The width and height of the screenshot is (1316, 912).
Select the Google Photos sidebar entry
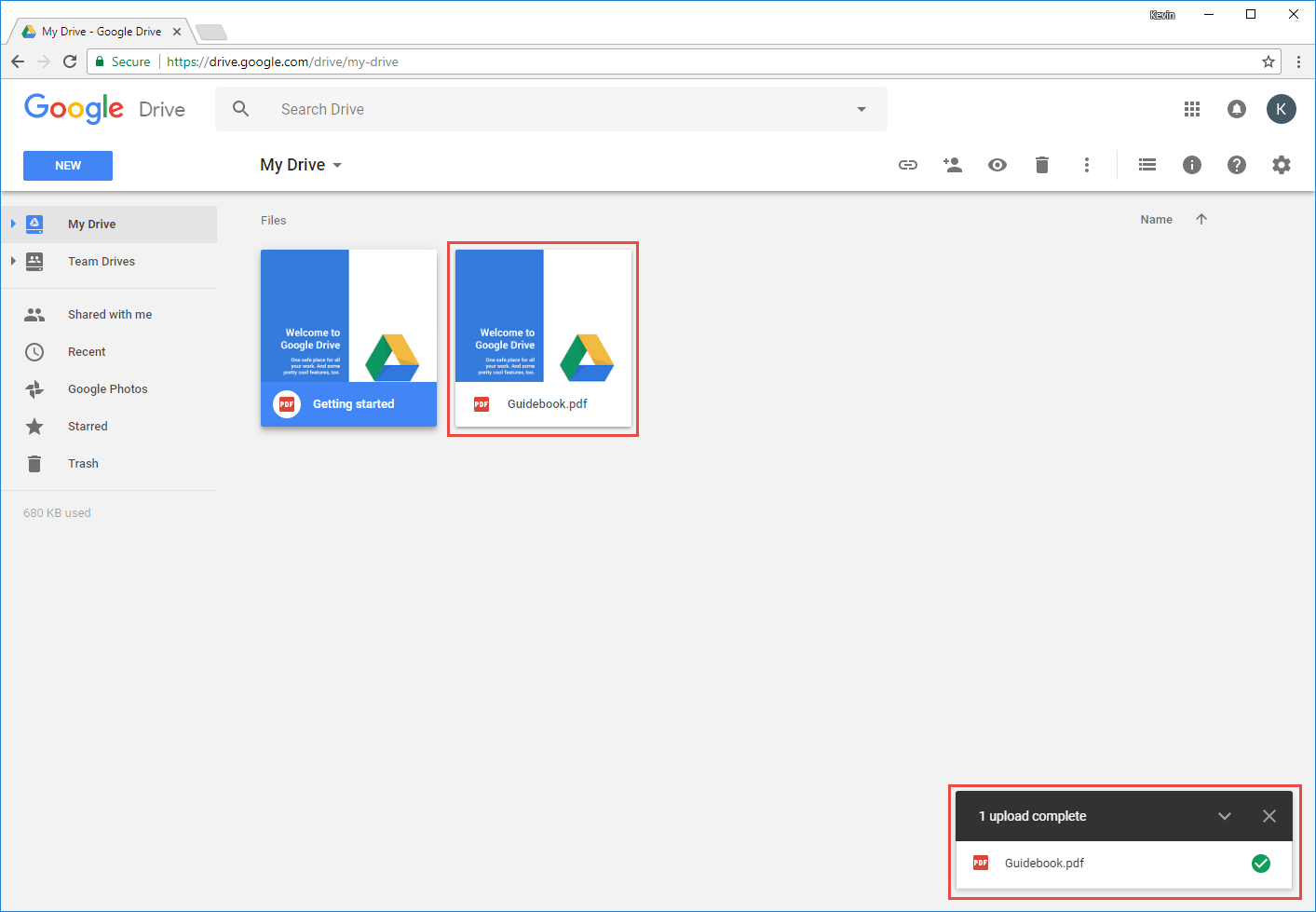click(106, 388)
